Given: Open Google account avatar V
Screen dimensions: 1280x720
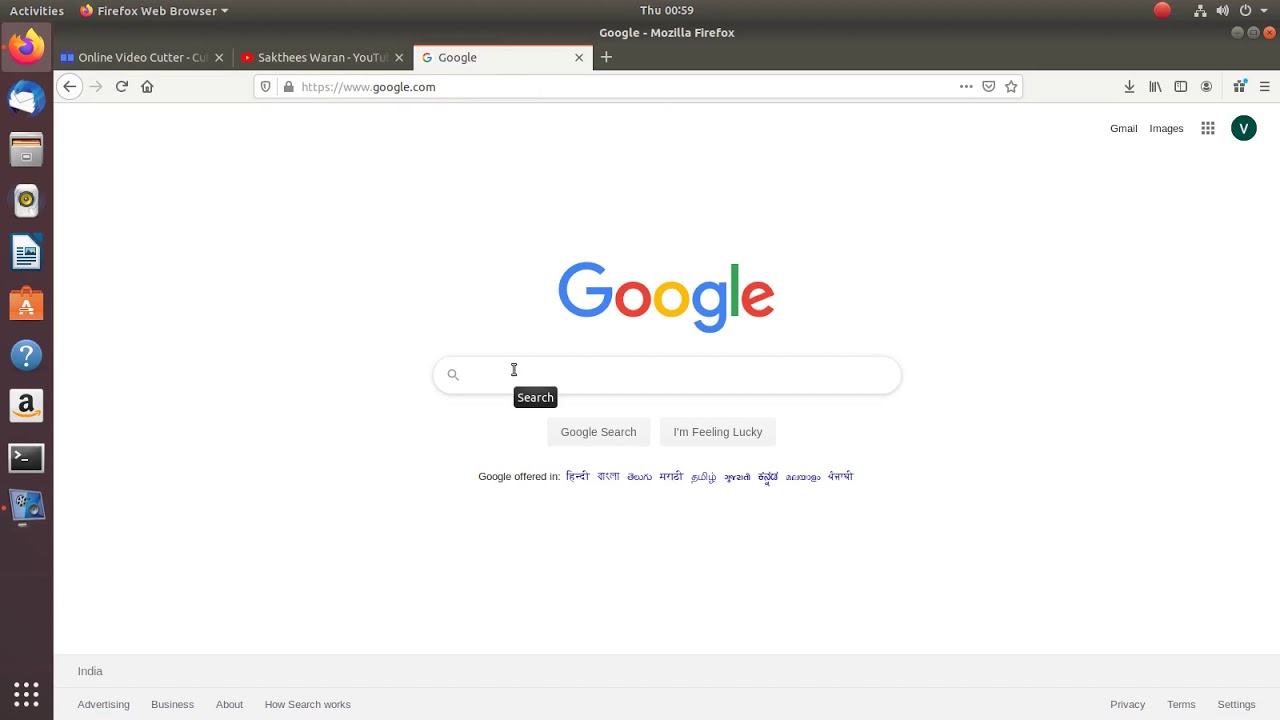Looking at the screenshot, I should point(1243,128).
